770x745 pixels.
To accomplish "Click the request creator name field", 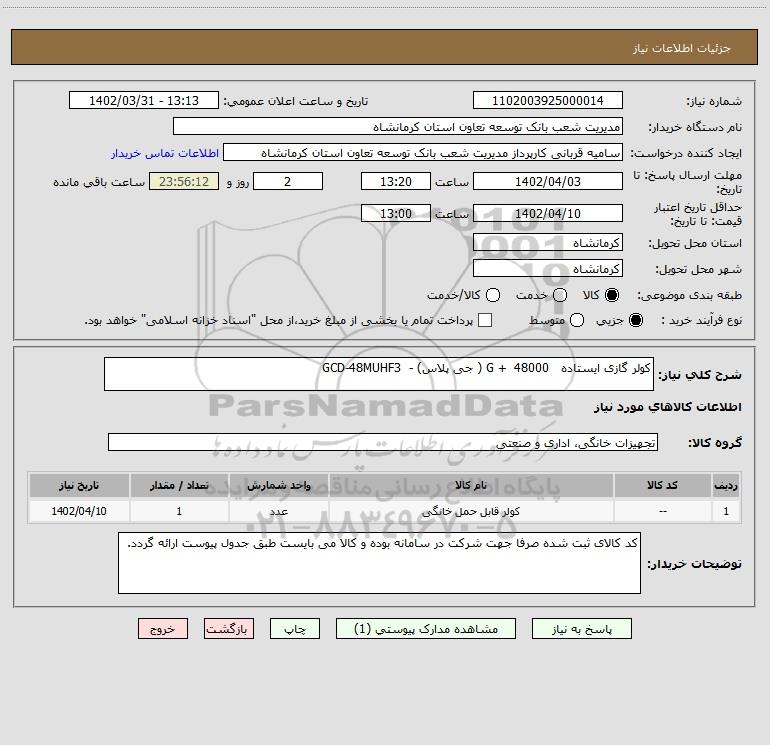I will coord(423,152).
